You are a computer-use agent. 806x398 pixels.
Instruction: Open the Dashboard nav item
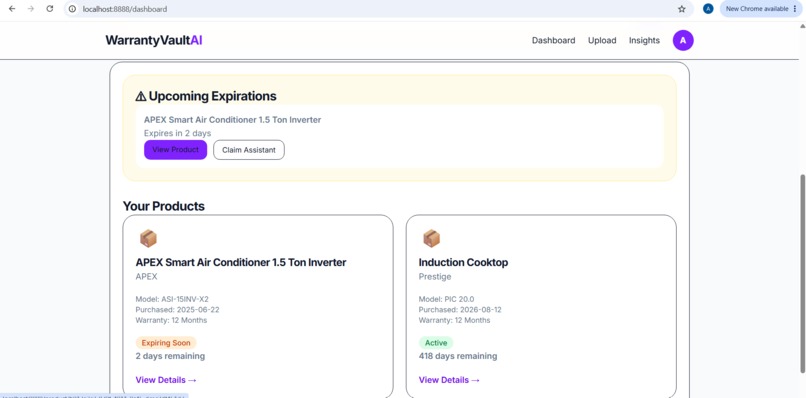553,40
